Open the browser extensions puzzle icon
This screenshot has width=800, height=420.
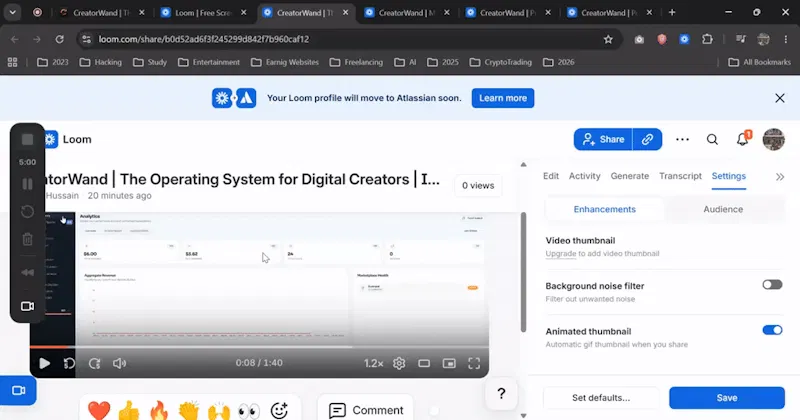(707, 39)
